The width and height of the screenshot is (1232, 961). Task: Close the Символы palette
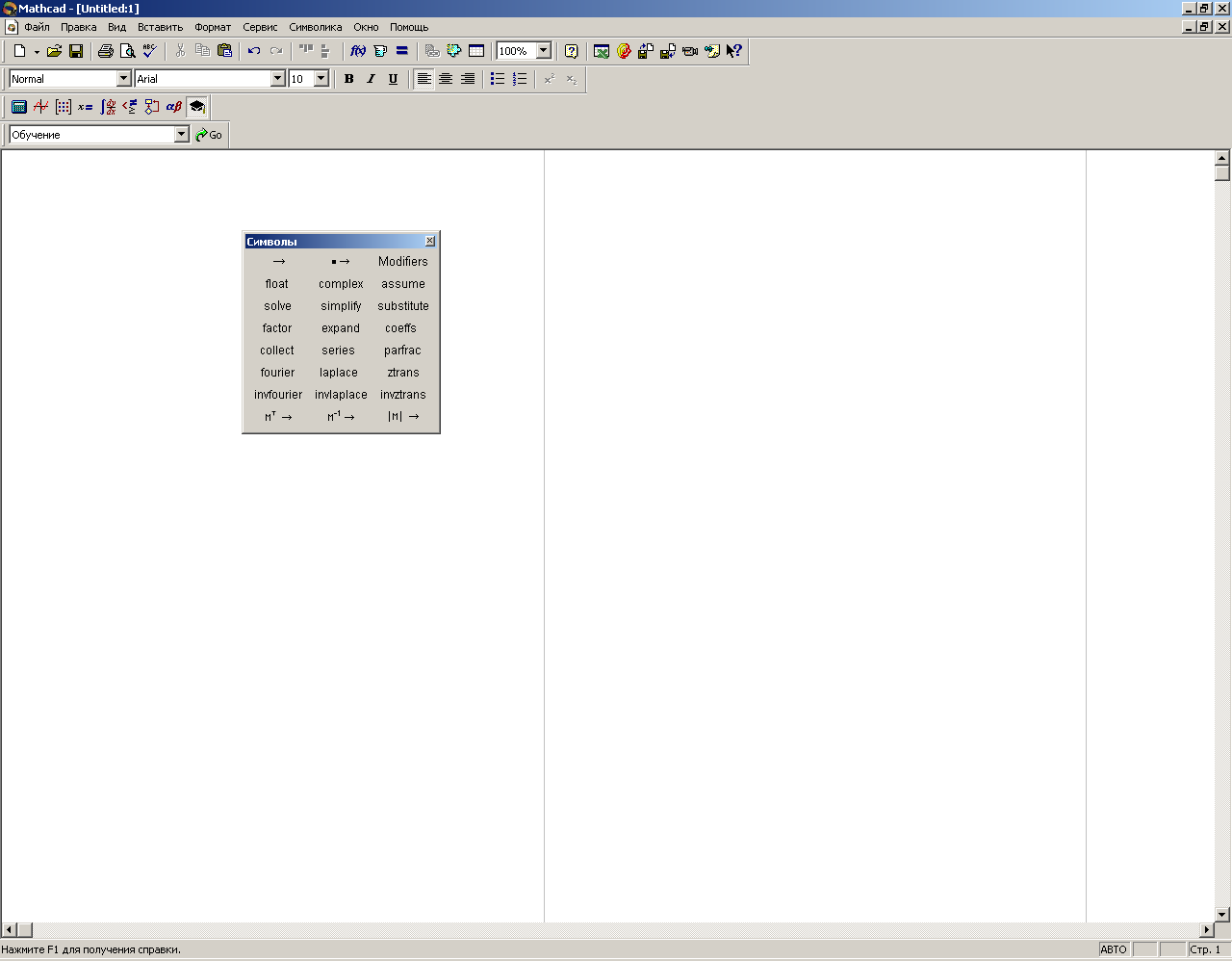tap(430, 241)
